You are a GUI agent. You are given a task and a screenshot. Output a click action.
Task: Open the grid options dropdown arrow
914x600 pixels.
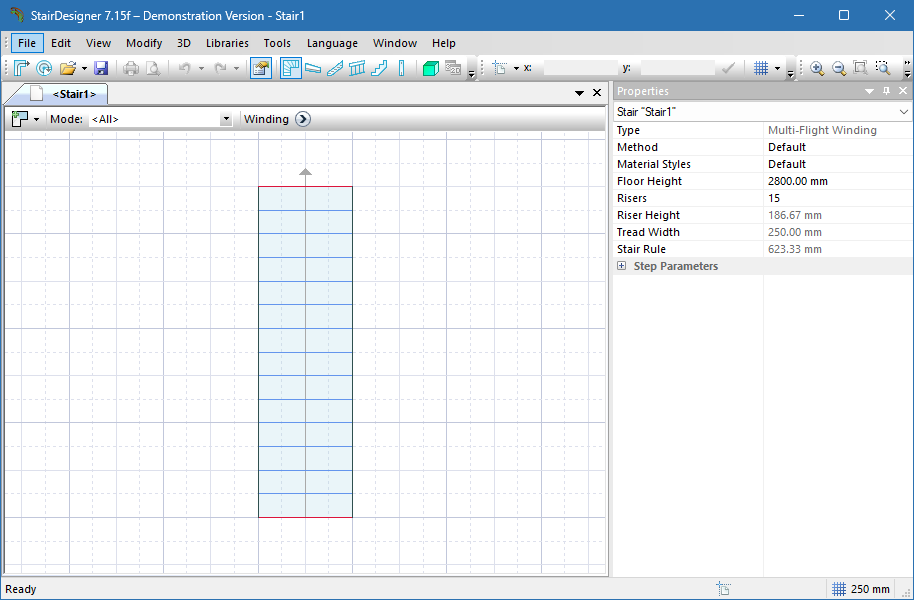pos(777,68)
